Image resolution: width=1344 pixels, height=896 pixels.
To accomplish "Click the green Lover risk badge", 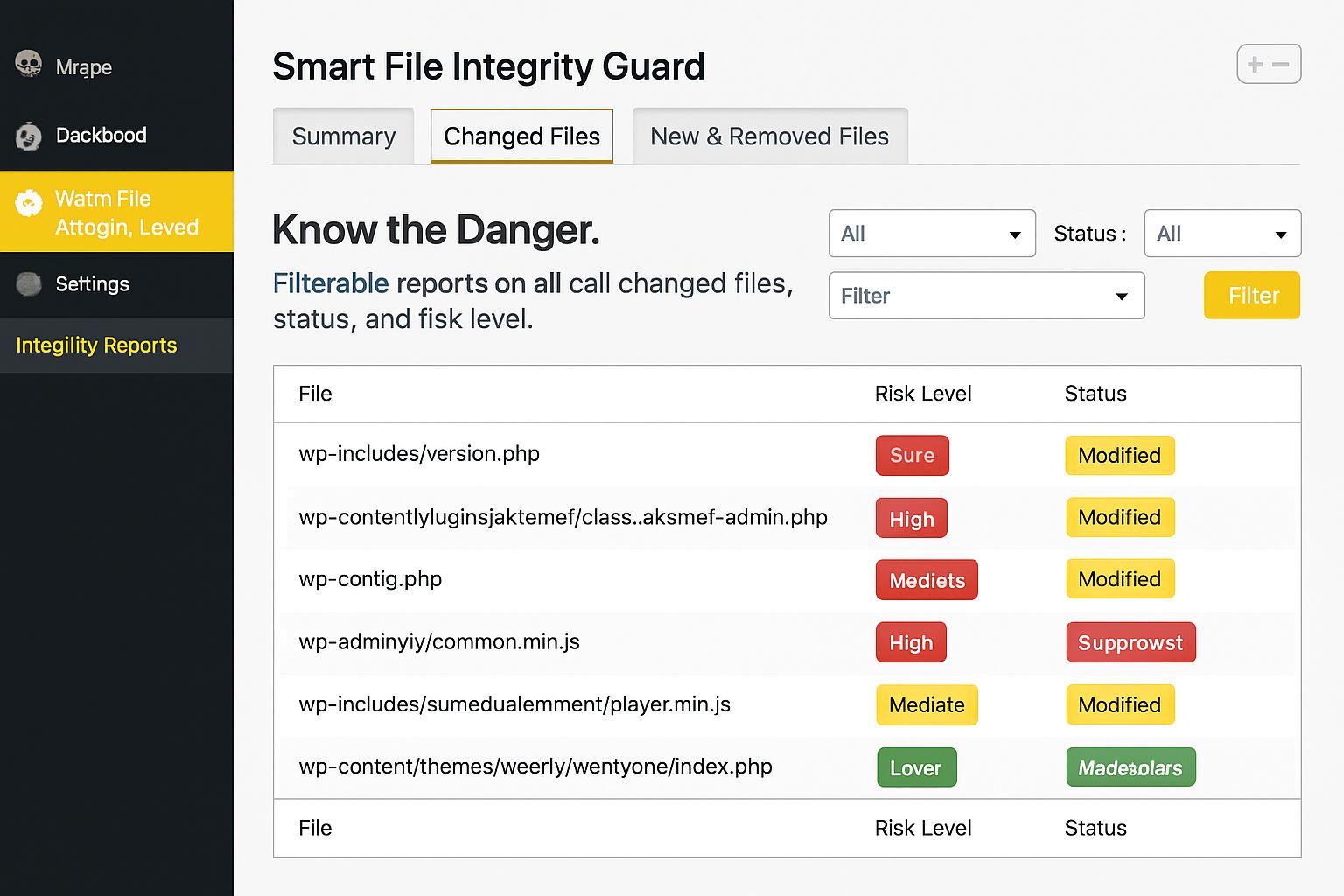I will pos(916,768).
